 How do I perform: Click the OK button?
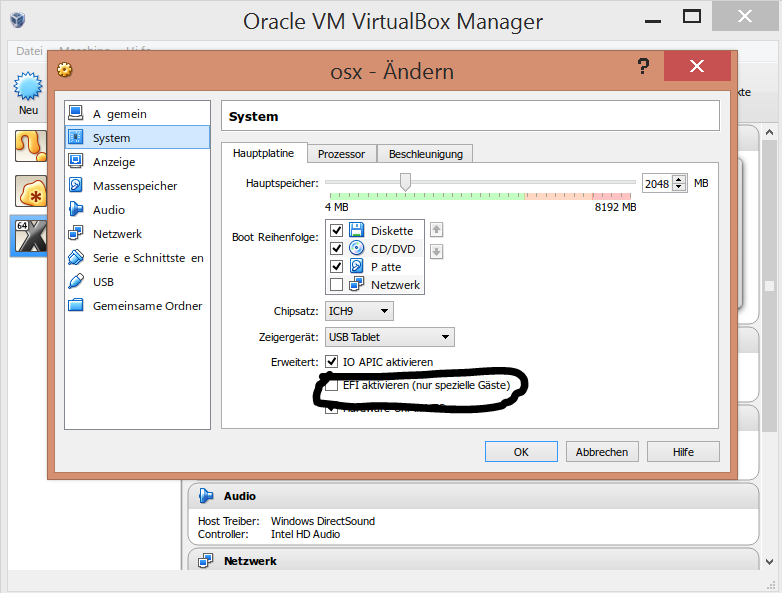coord(521,452)
